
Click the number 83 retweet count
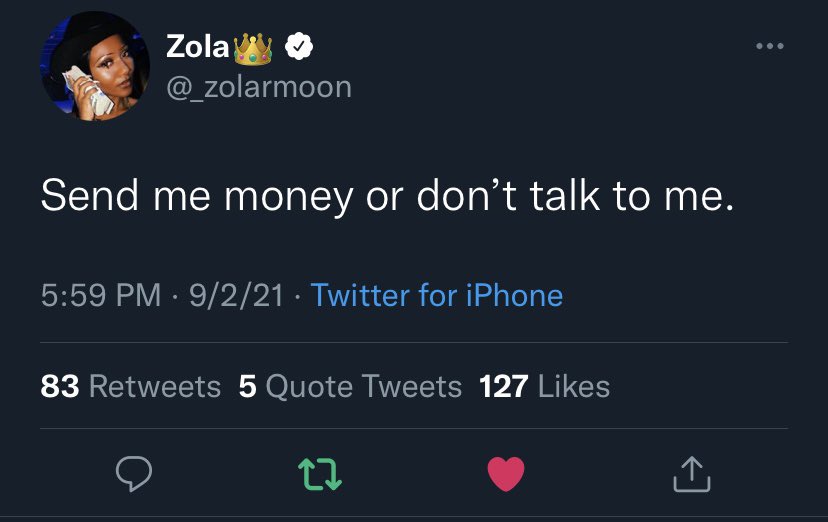[x=60, y=386]
